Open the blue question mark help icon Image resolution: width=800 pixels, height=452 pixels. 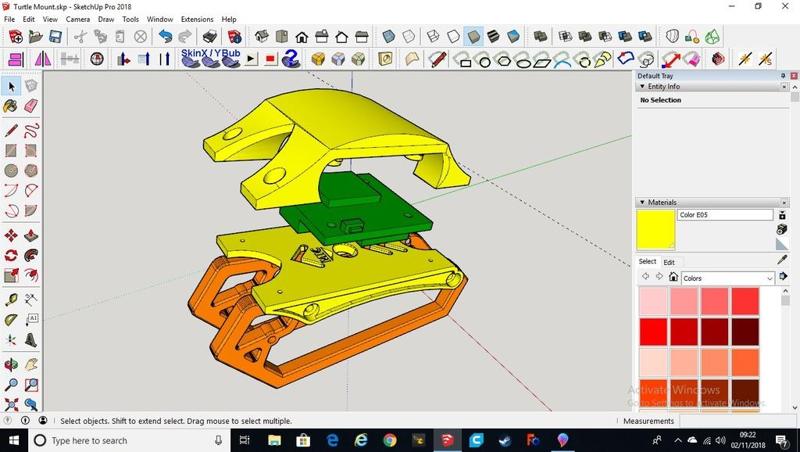[x=290, y=59]
